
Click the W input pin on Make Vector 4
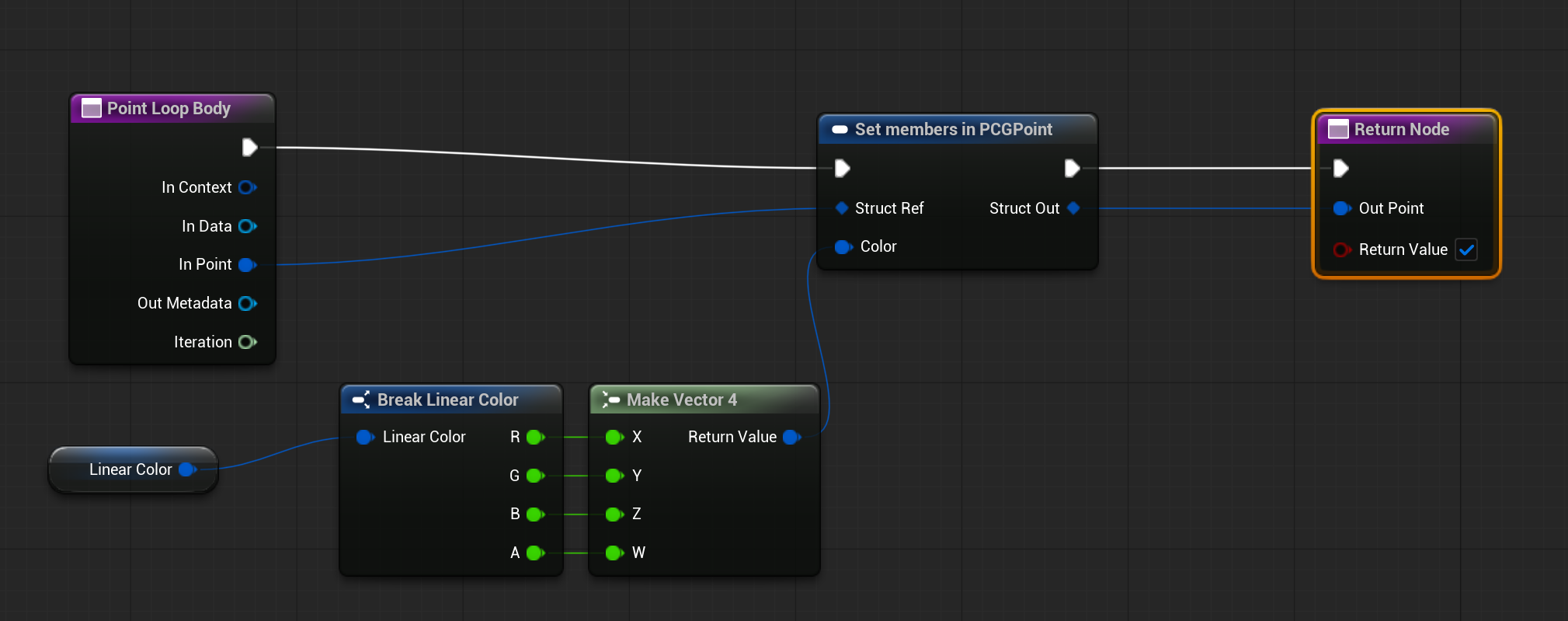click(614, 553)
